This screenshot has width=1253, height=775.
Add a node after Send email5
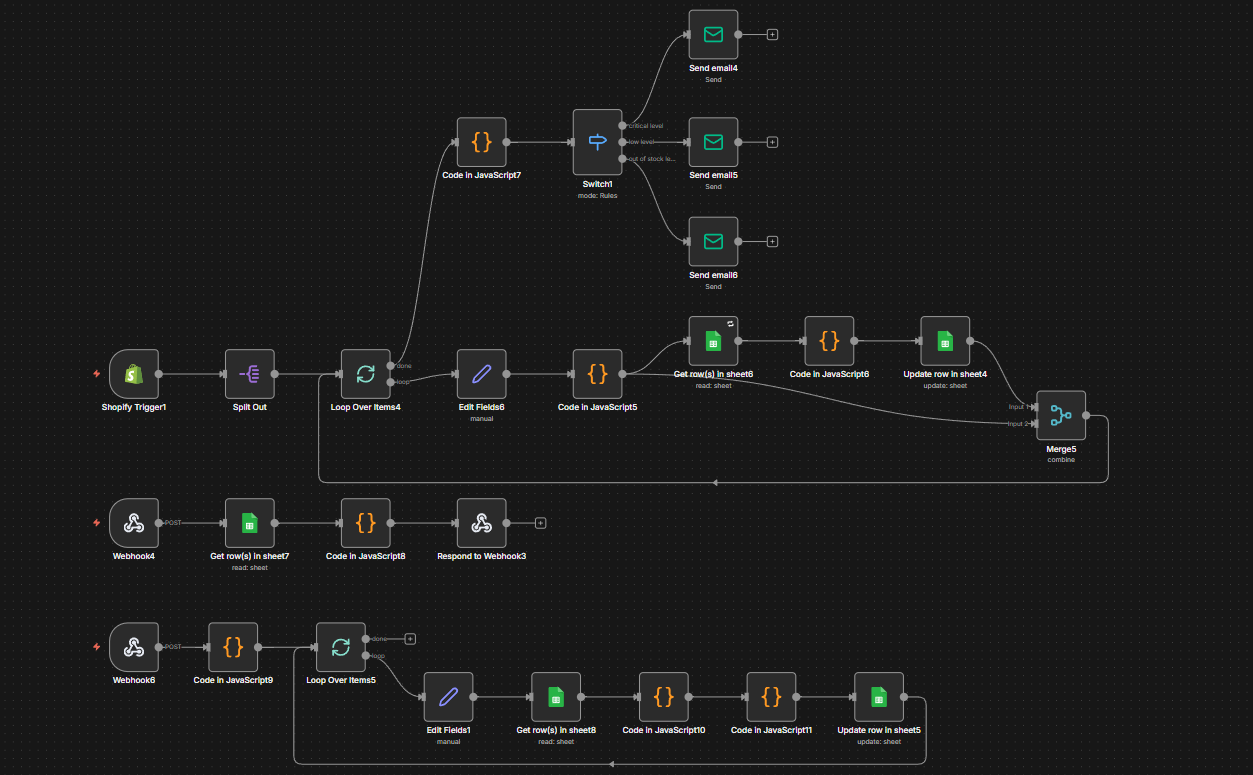point(772,142)
